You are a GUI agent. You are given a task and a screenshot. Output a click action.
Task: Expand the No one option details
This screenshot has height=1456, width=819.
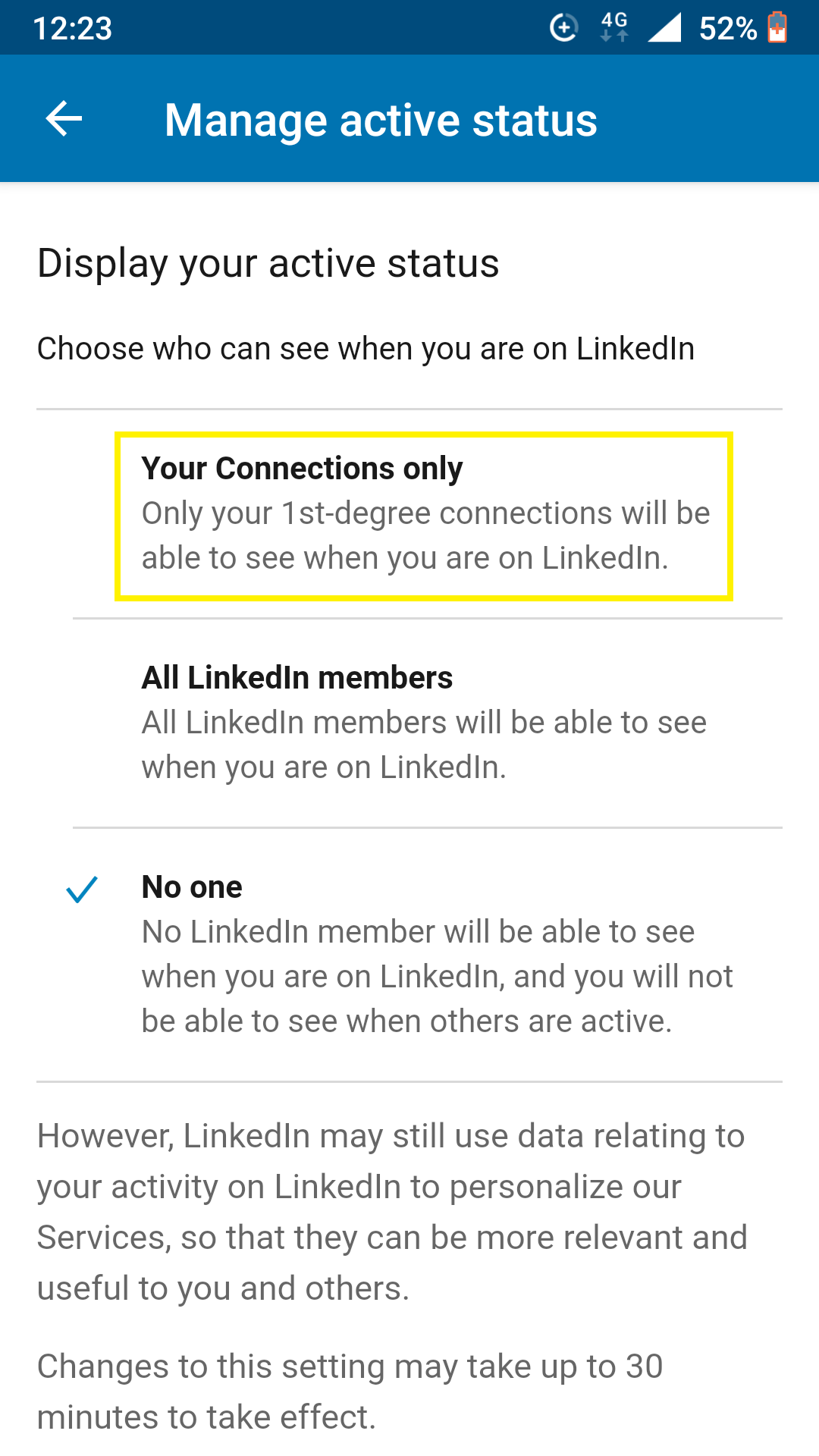click(x=437, y=976)
